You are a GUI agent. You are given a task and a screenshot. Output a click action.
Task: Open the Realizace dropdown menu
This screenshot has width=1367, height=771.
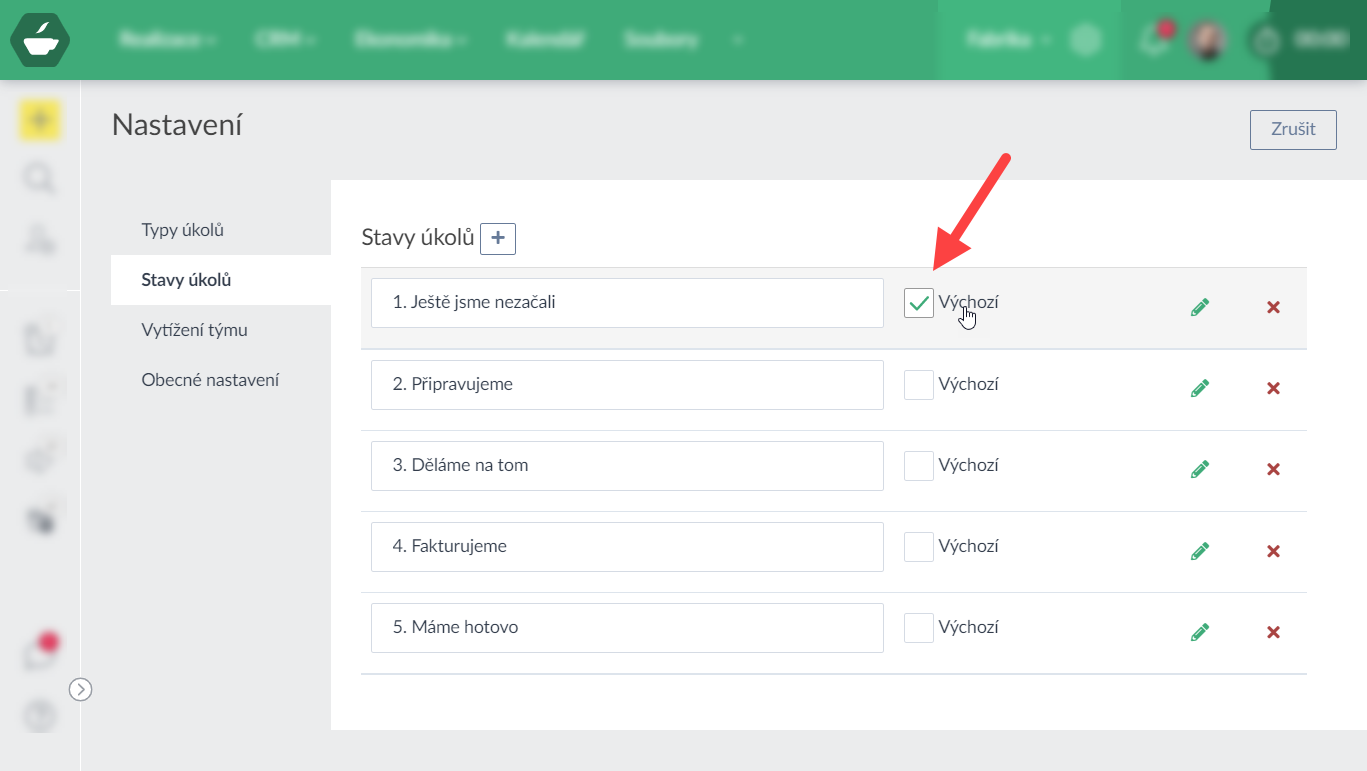pos(168,40)
